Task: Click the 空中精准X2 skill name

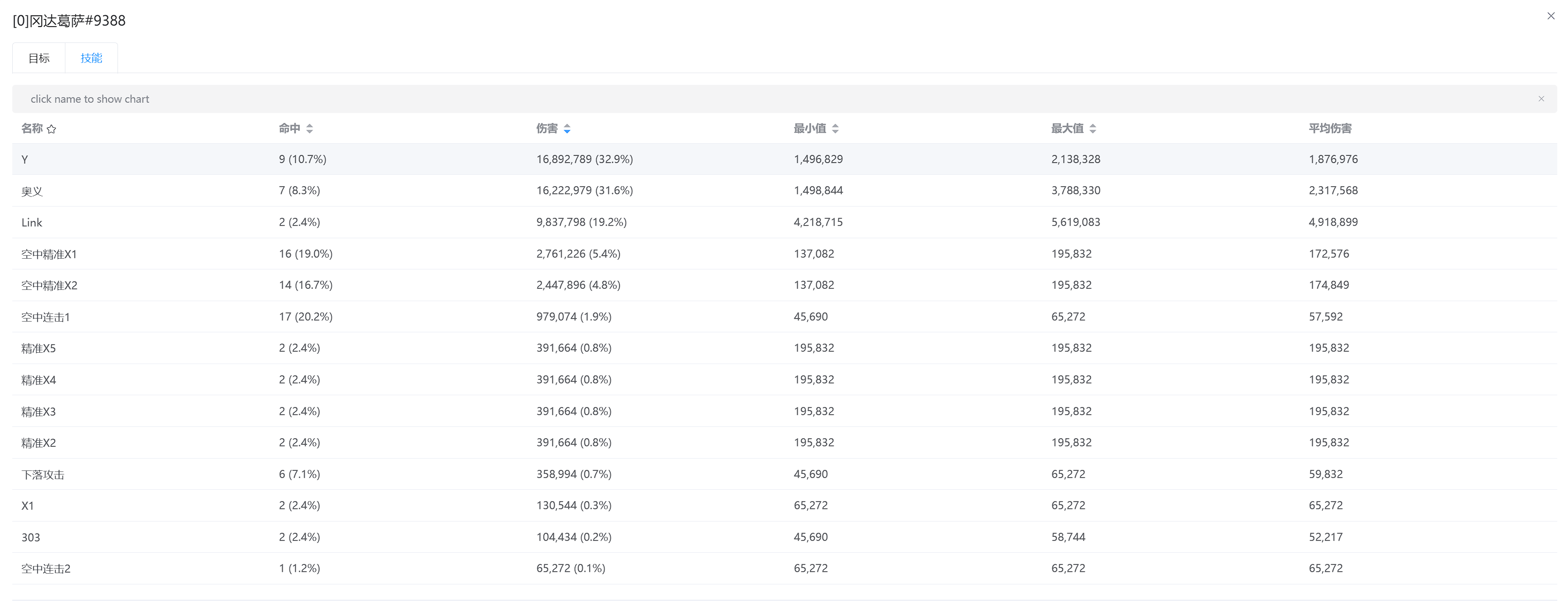Action: 50,286
